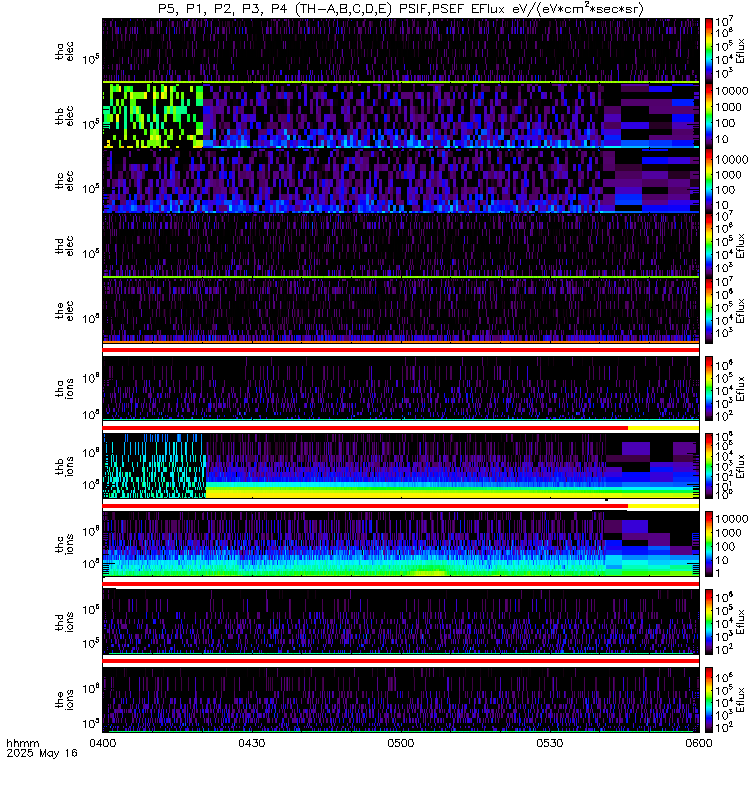This screenshot has height=800, width=750.
Task: Click the Eflux label of the thd ions color bar
Action: pos(740,621)
